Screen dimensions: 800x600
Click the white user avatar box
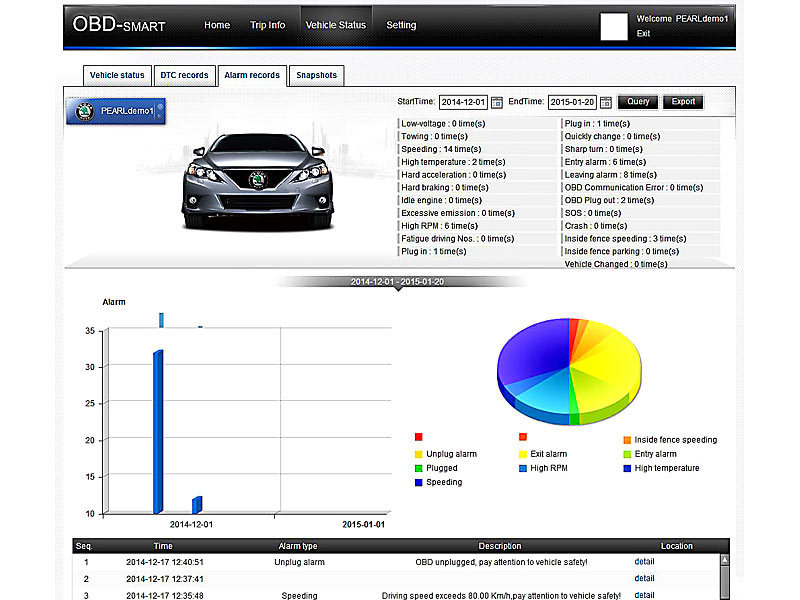614,27
